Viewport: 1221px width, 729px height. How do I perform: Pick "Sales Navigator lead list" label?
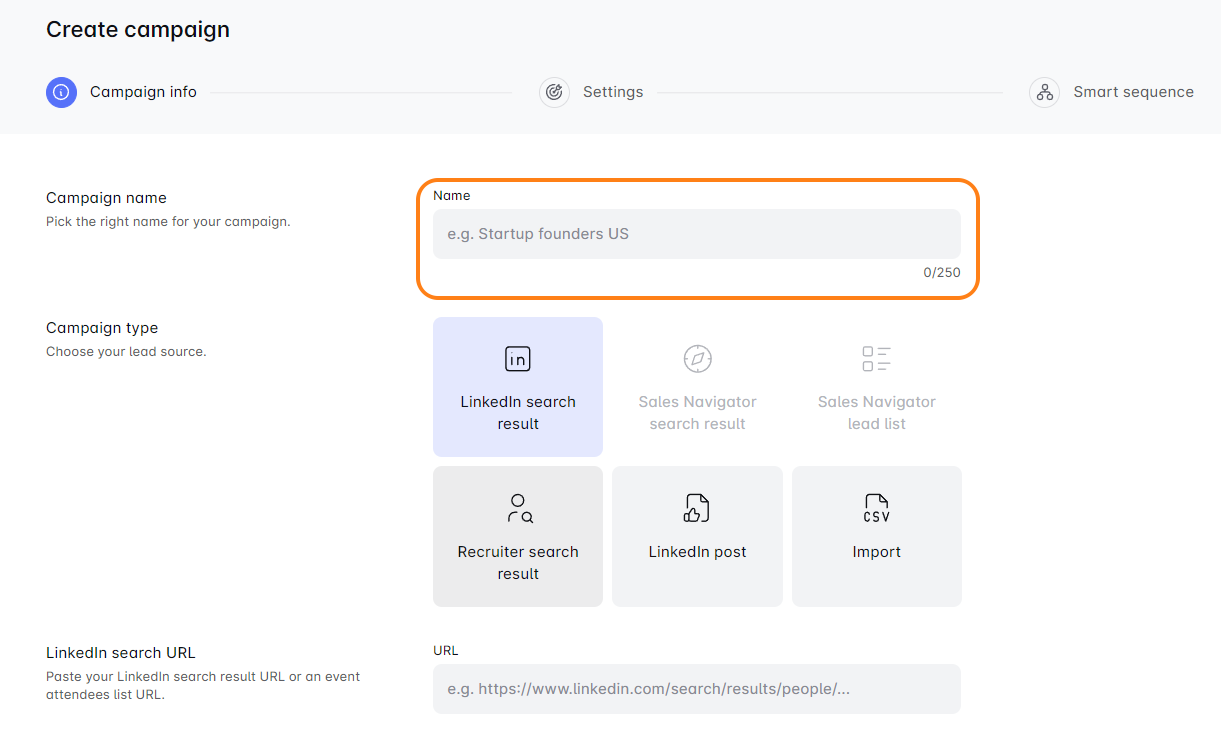click(876, 413)
